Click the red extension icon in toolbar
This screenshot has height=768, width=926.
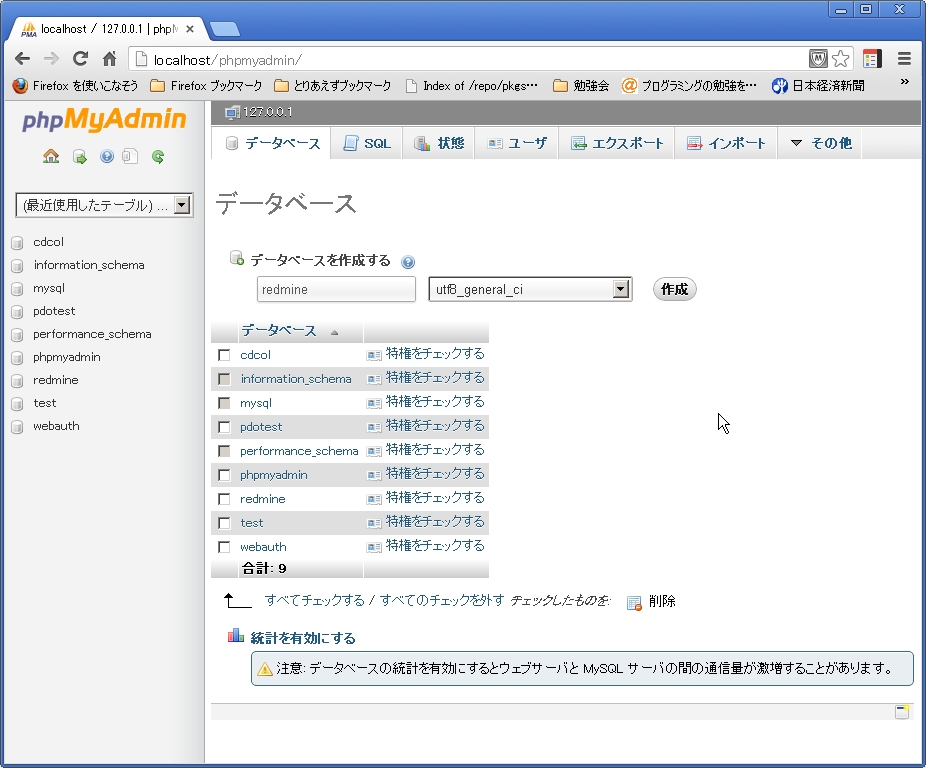pos(872,58)
